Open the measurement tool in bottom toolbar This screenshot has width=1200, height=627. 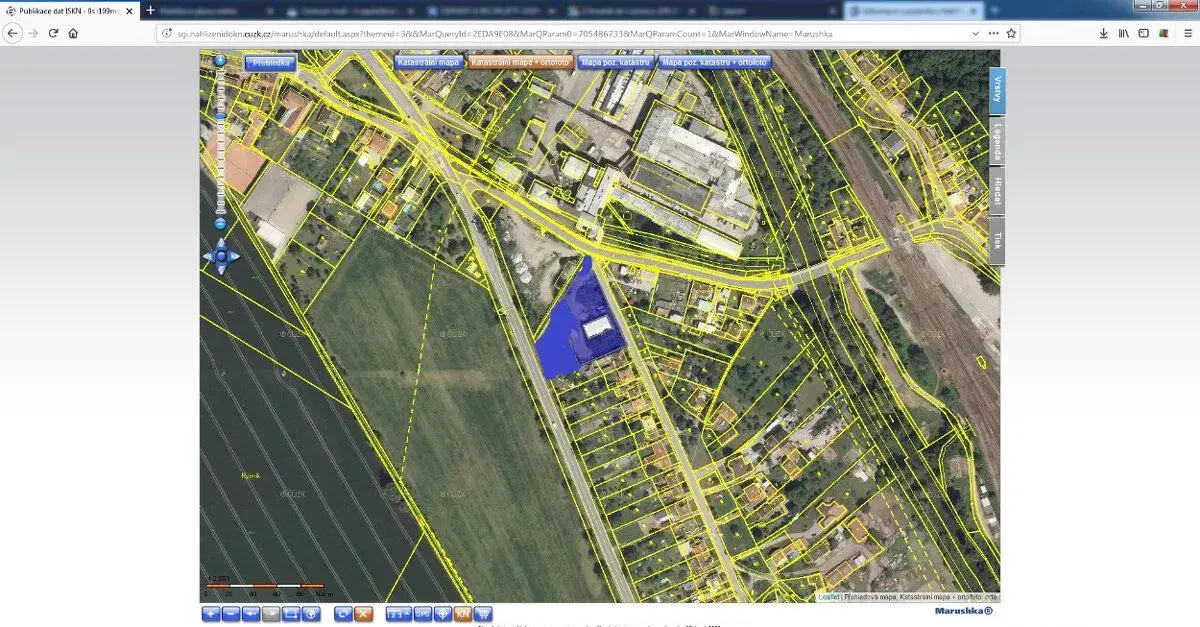click(x=398, y=613)
